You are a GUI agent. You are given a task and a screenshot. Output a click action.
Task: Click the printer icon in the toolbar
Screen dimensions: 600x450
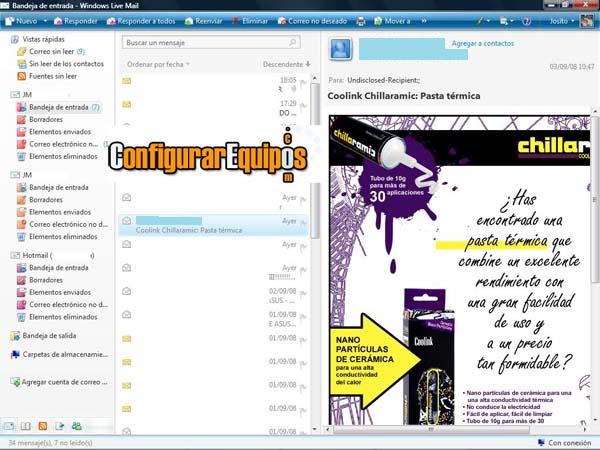360,21
